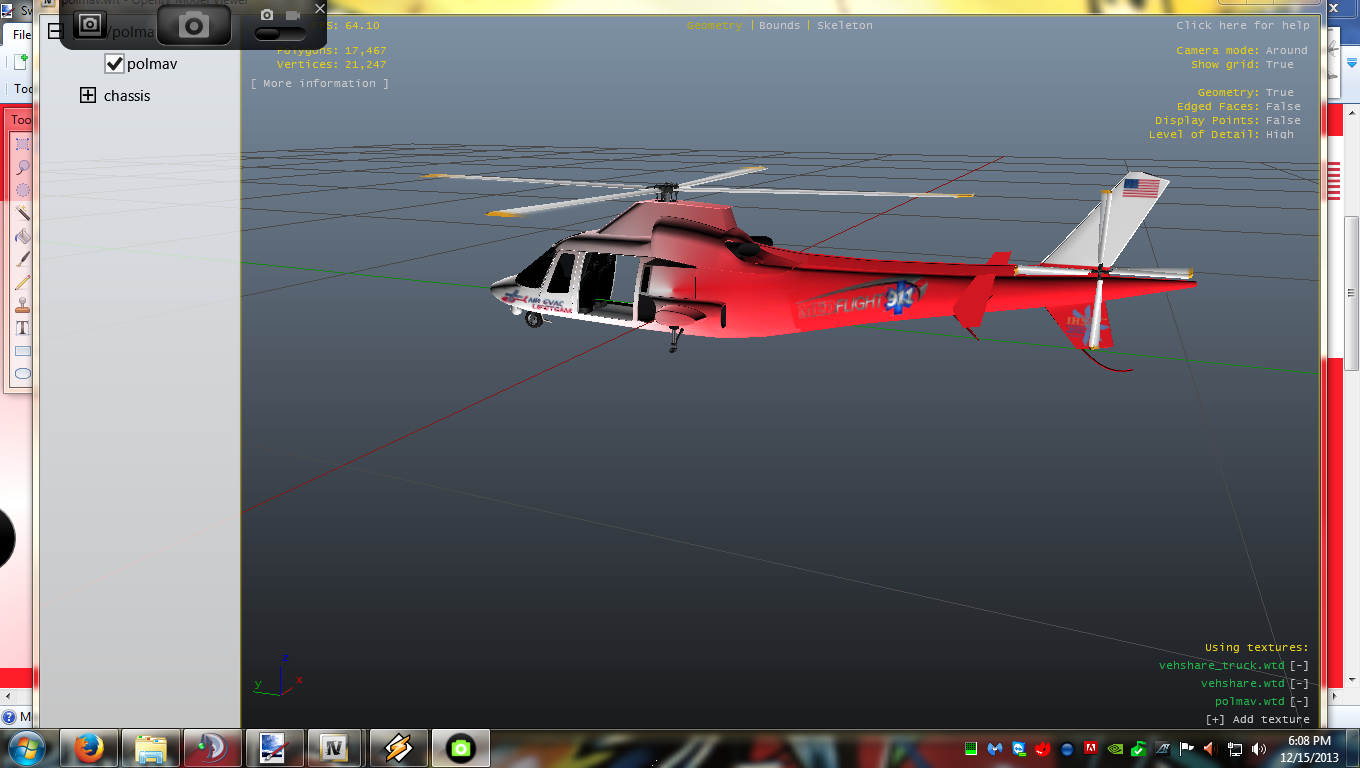Open Winamp from the taskbar

pyautogui.click(x=398, y=748)
